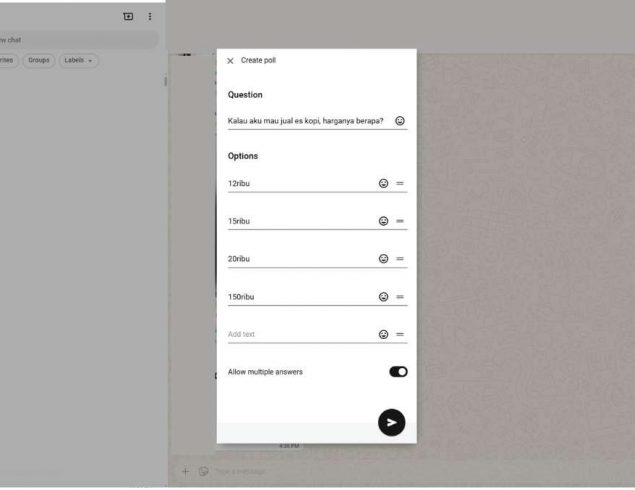Close the Create poll dialog
Viewport: 635px width, 490px height.
coord(230,61)
